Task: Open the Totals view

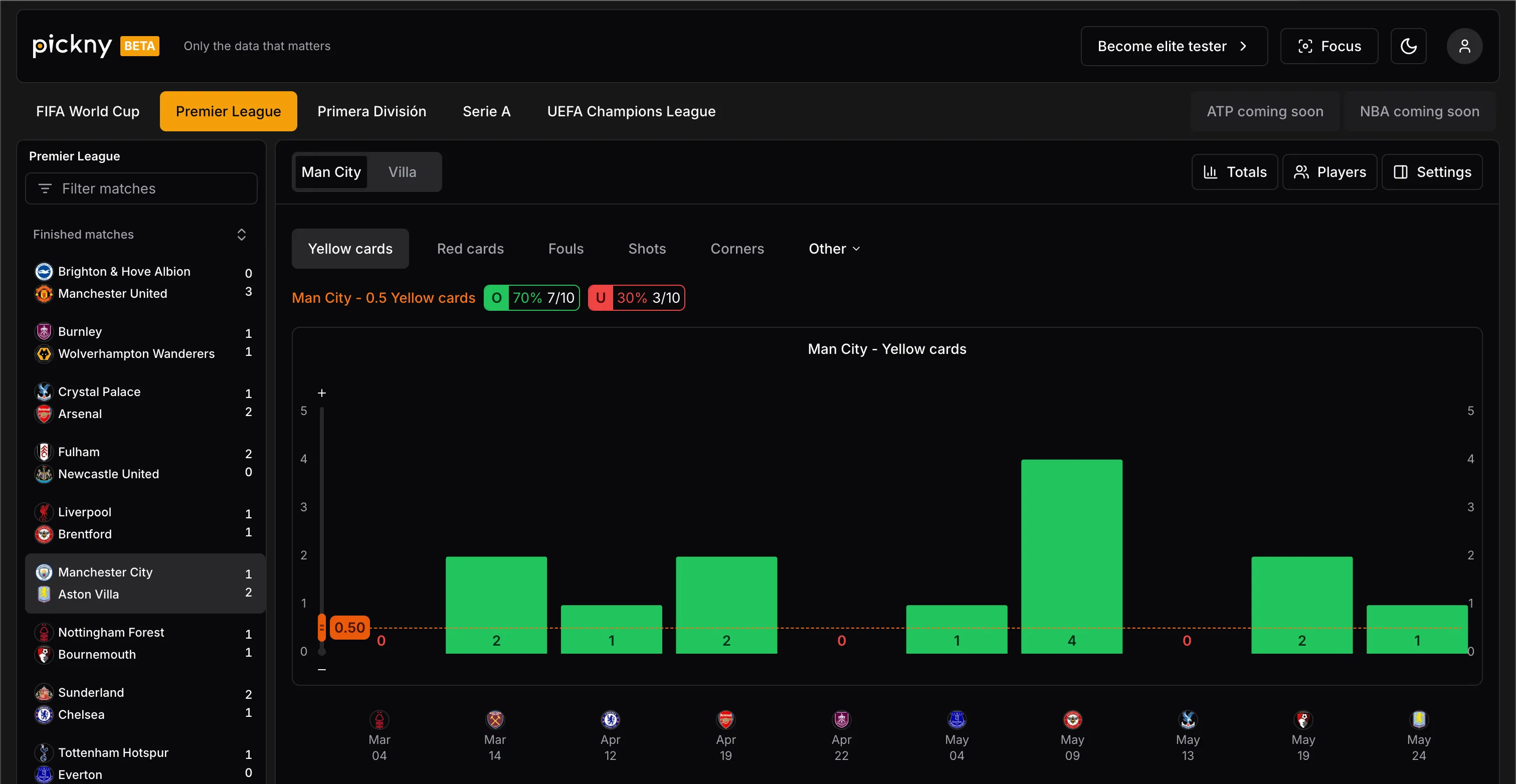Action: click(x=1234, y=172)
